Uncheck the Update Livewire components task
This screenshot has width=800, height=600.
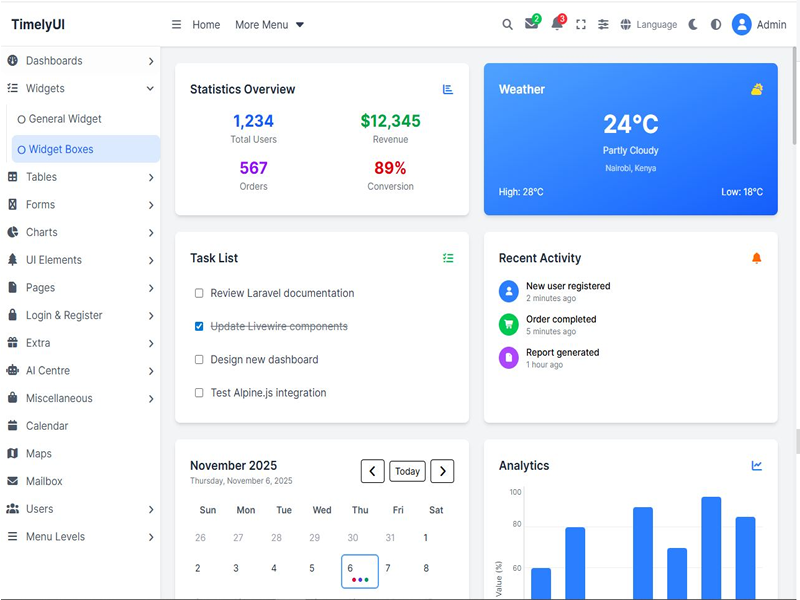point(199,327)
